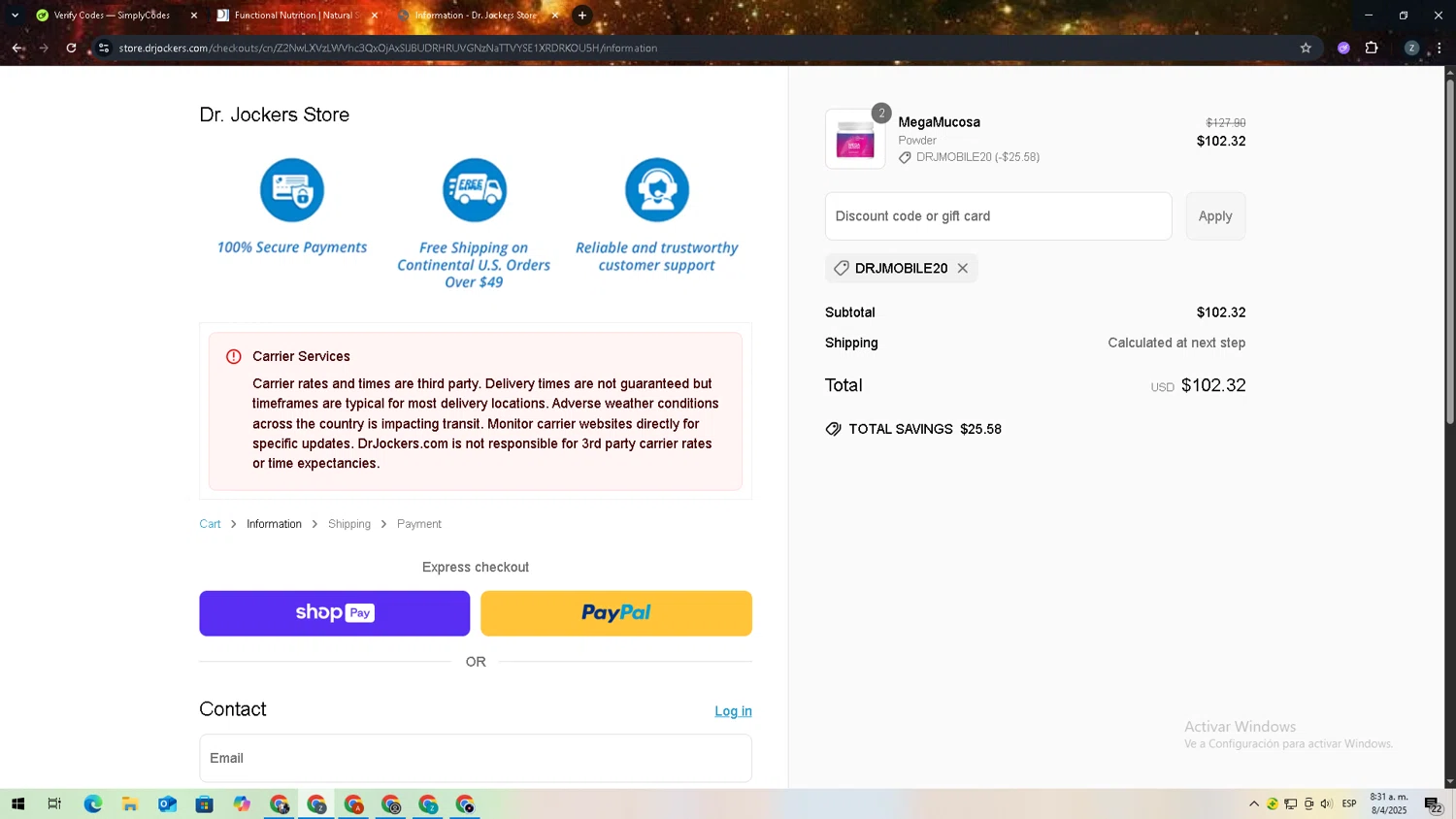The width and height of the screenshot is (1456, 819).
Task: Open network icon in the system tray
Action: pos(1290,803)
